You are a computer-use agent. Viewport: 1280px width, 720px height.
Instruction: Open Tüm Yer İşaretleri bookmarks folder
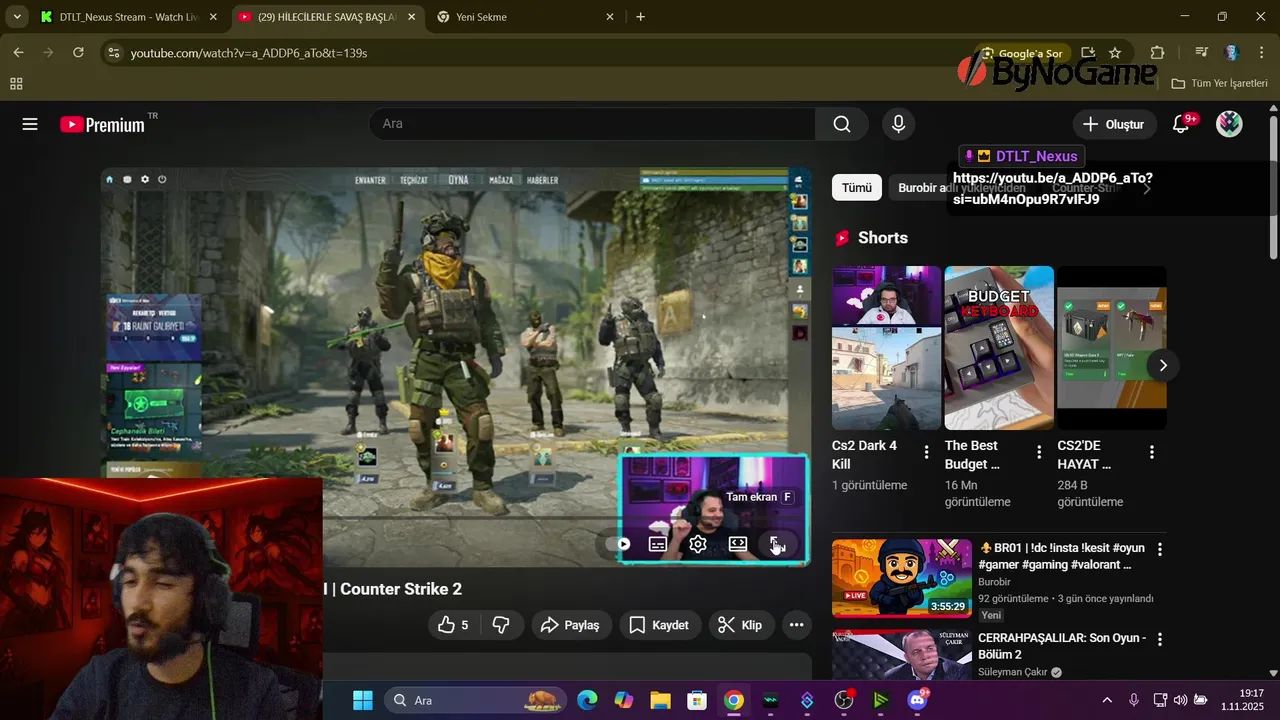1219,84
